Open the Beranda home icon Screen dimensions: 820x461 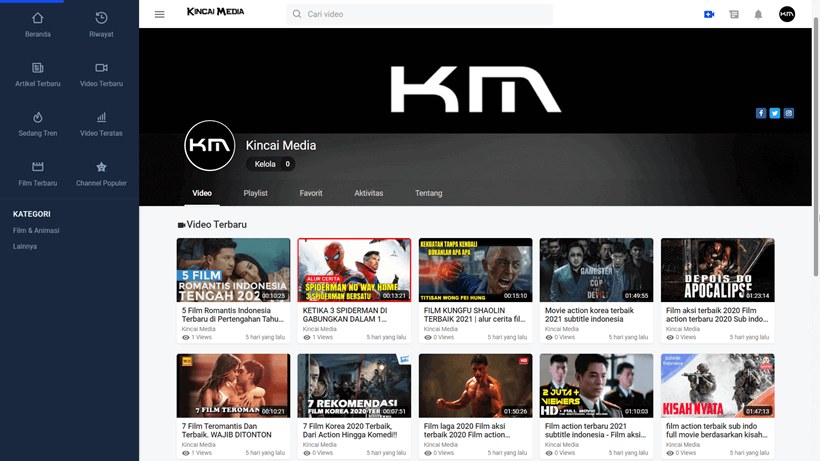[38, 18]
